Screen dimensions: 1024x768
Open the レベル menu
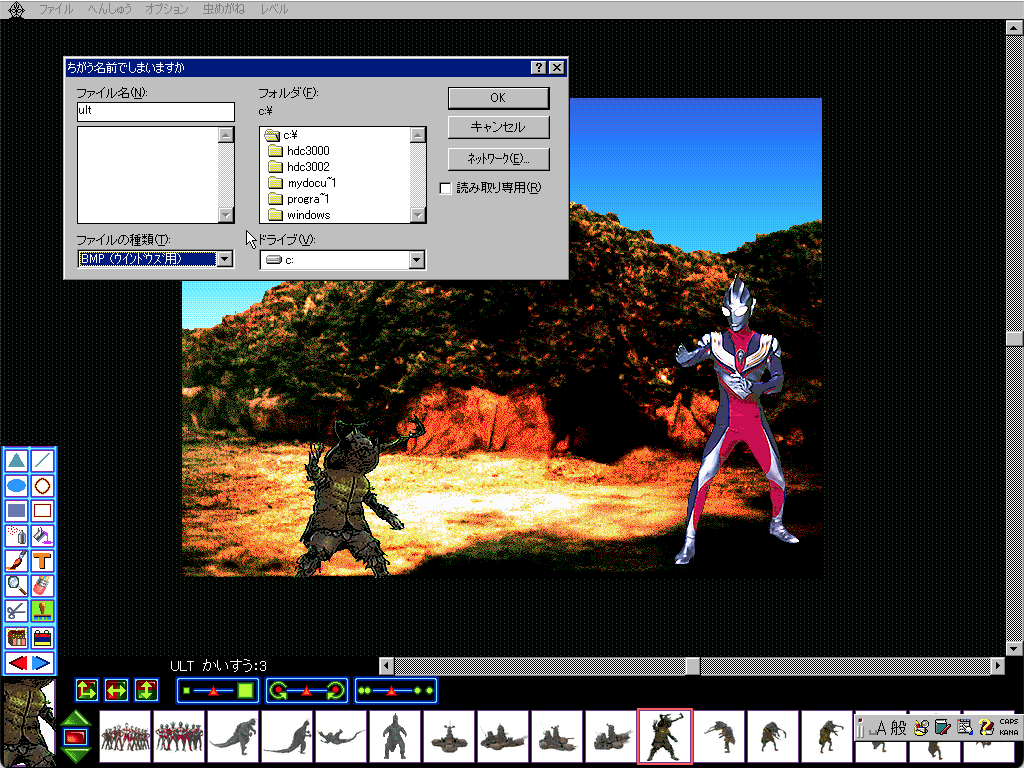coord(274,9)
